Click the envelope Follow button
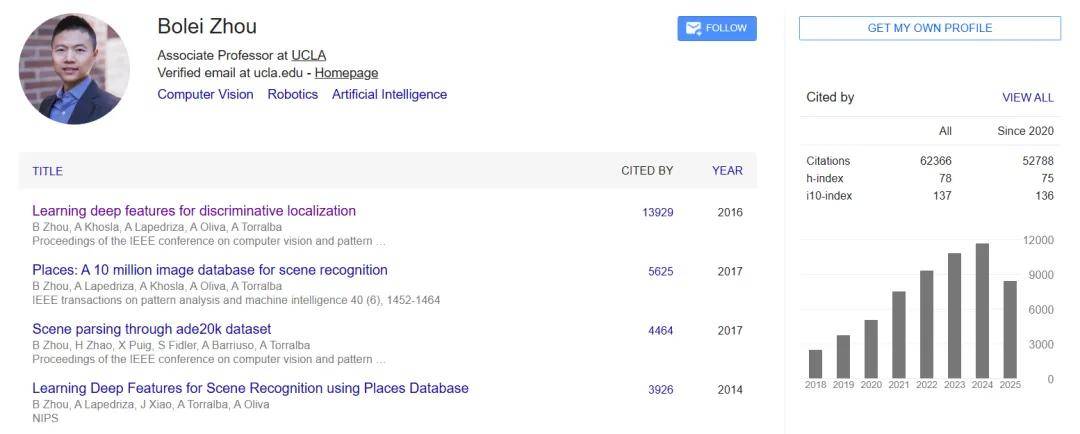This screenshot has height=434, width=1080. coord(717,29)
